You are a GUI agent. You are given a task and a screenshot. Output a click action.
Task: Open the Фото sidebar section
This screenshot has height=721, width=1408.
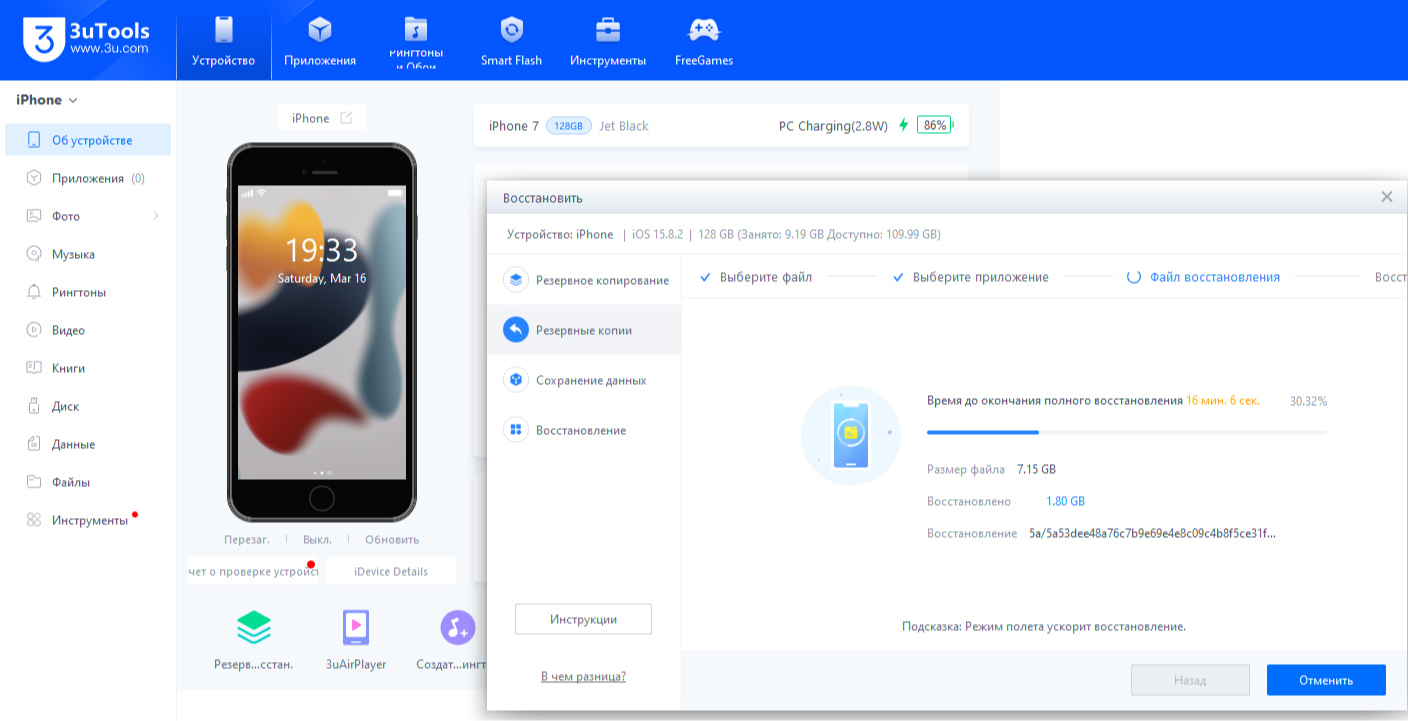click(88, 216)
